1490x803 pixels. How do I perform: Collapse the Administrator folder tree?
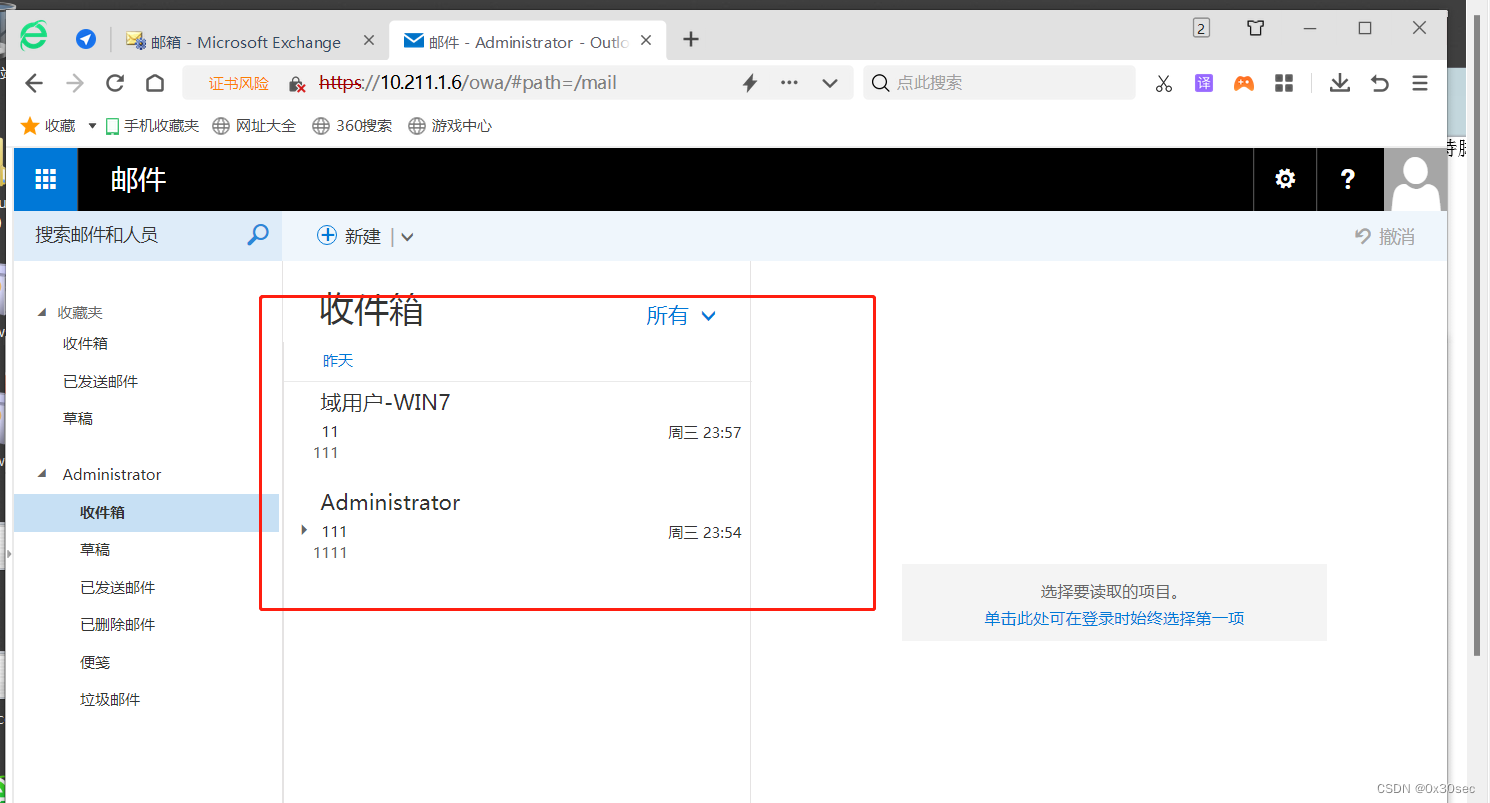(x=42, y=474)
